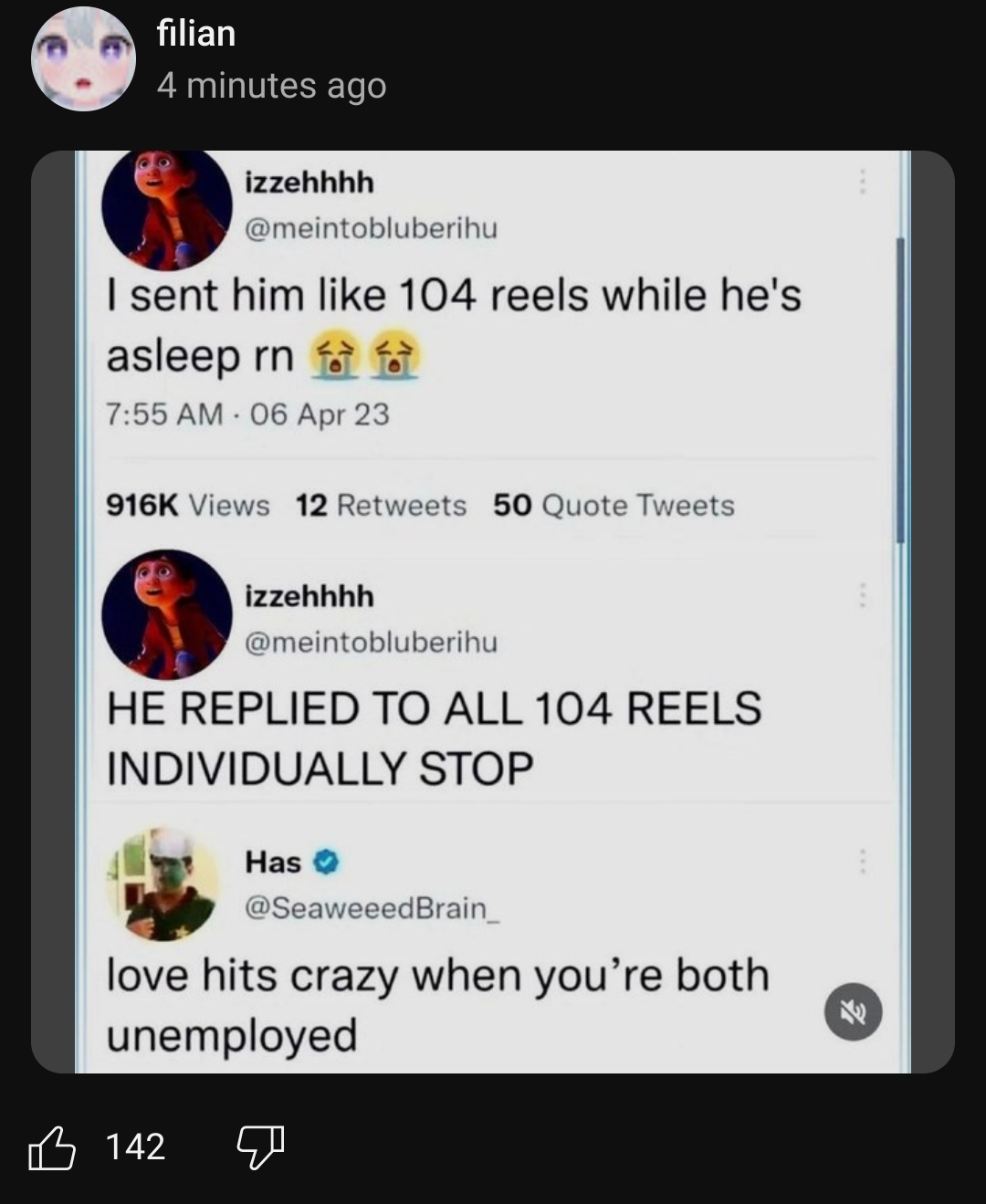Click izzehhhh's profile picture on second tweet
Screen dimensions: 986x1204
[166, 614]
